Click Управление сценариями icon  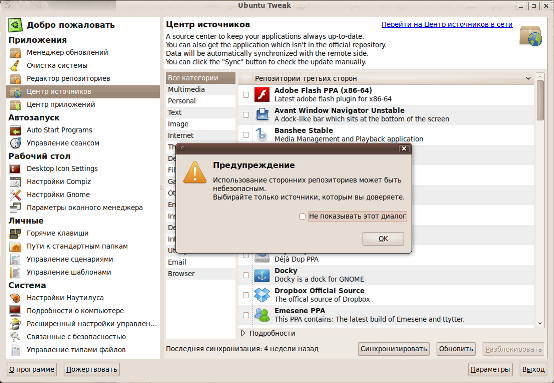point(15,259)
